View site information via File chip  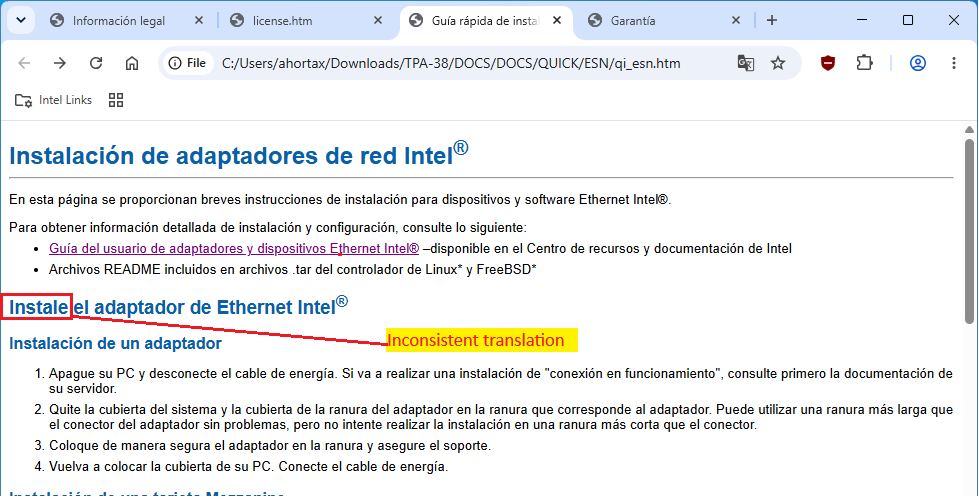(x=188, y=63)
